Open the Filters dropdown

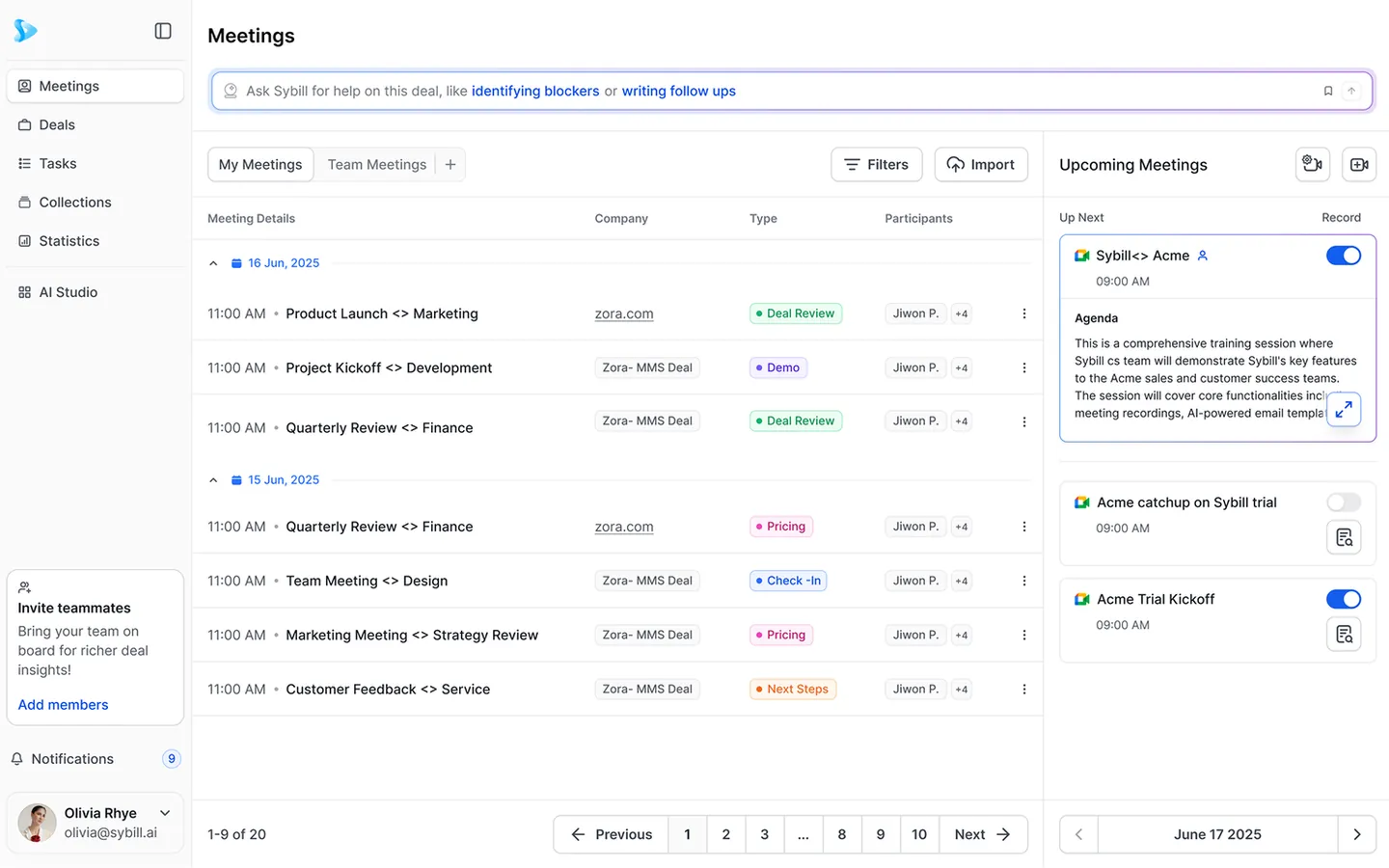tap(877, 165)
